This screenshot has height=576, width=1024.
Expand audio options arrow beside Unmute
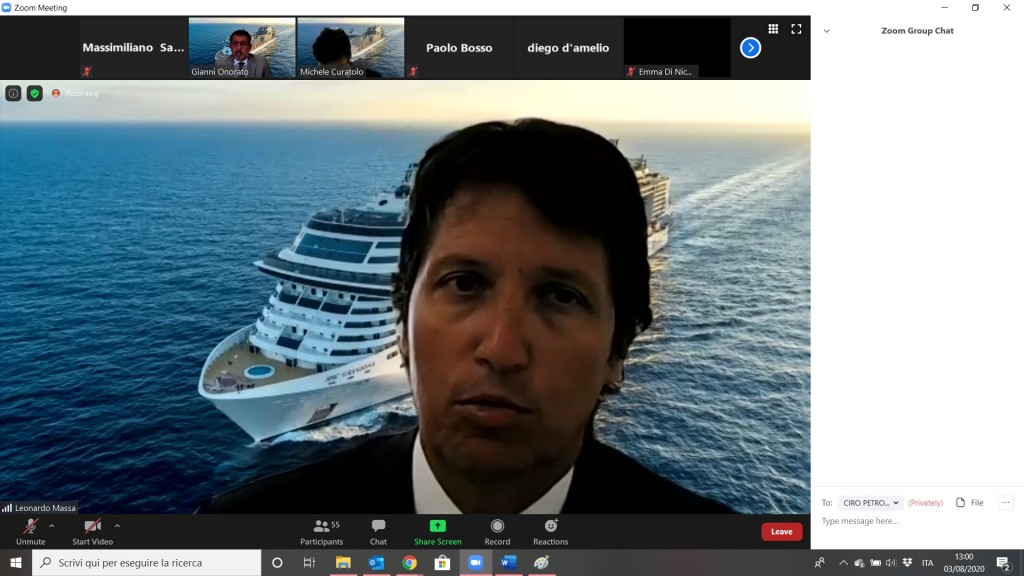(x=52, y=525)
